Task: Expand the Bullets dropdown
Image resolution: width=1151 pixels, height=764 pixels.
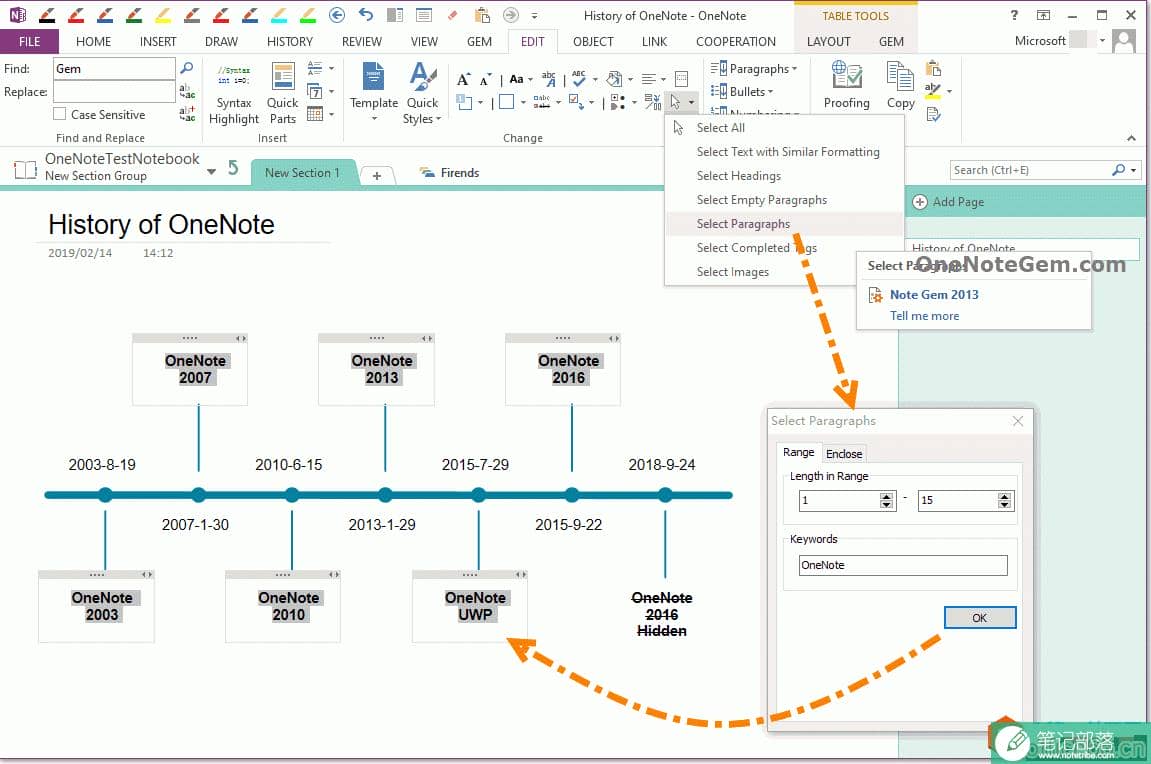Action: (x=741, y=91)
